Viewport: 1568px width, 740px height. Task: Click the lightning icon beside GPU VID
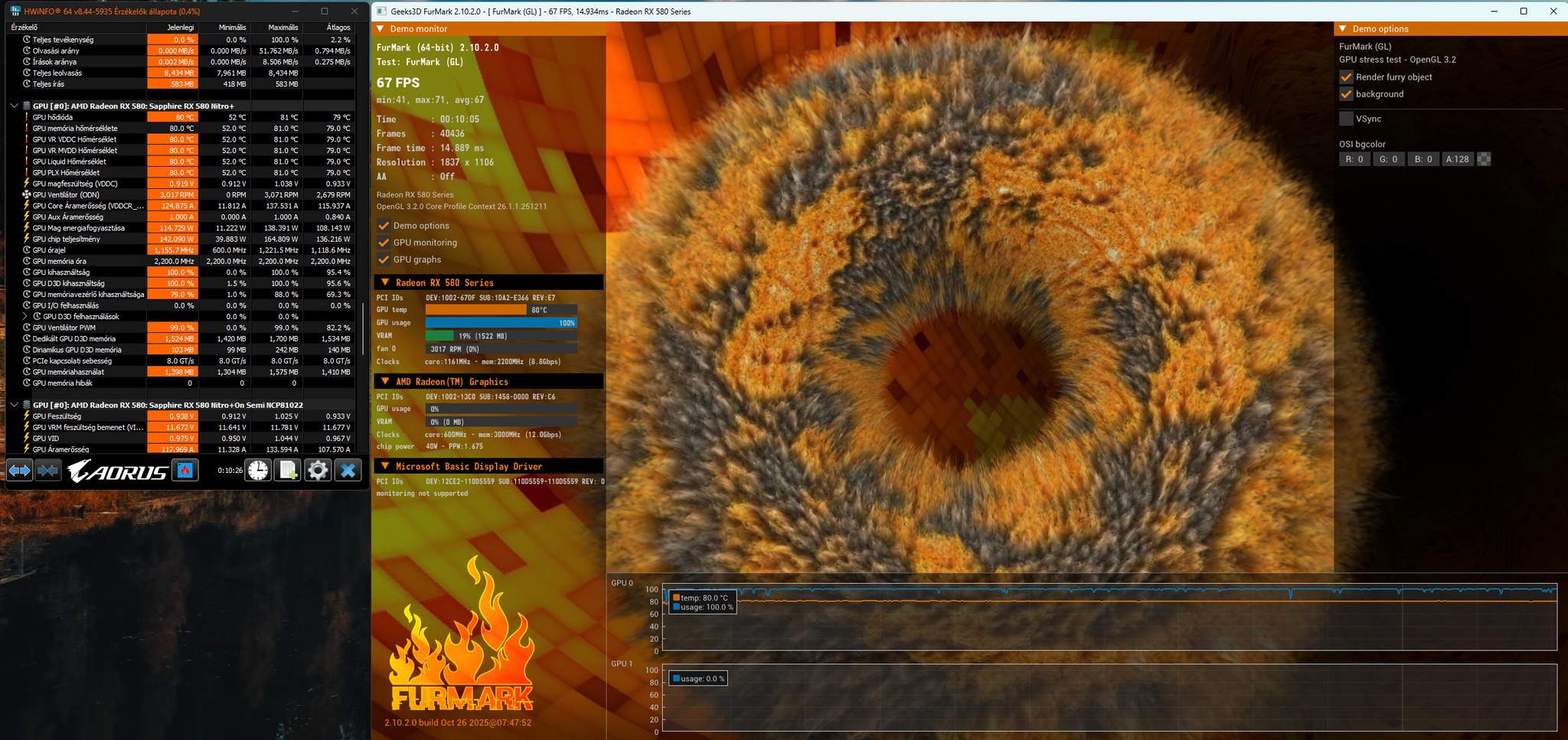27,438
